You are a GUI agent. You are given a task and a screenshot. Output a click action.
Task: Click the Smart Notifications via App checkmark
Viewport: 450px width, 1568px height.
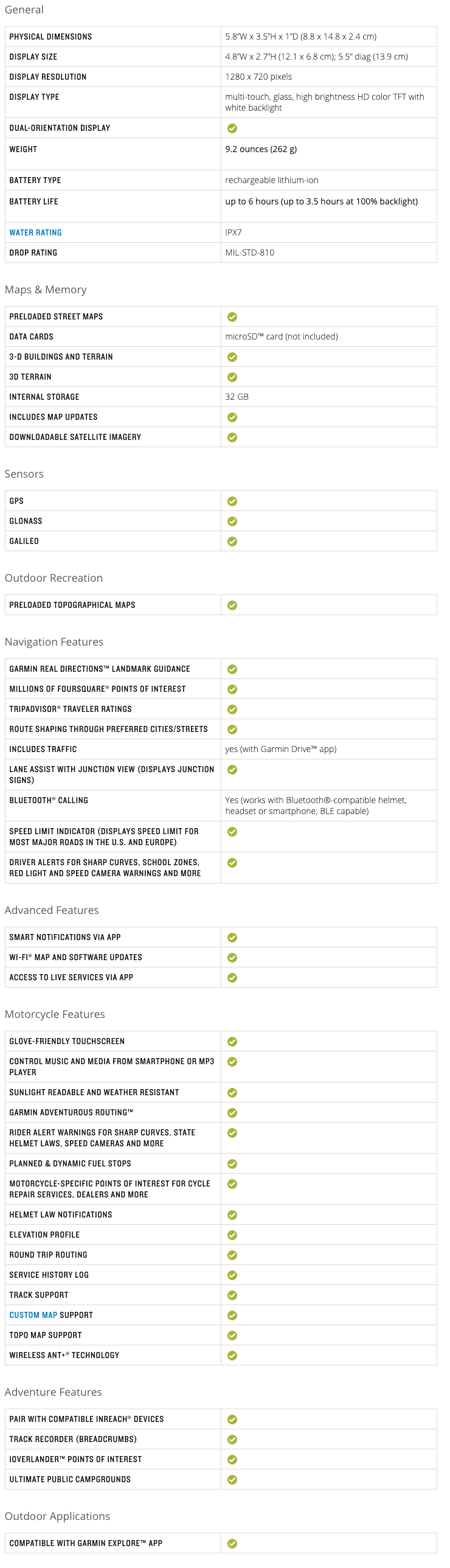[x=232, y=938]
